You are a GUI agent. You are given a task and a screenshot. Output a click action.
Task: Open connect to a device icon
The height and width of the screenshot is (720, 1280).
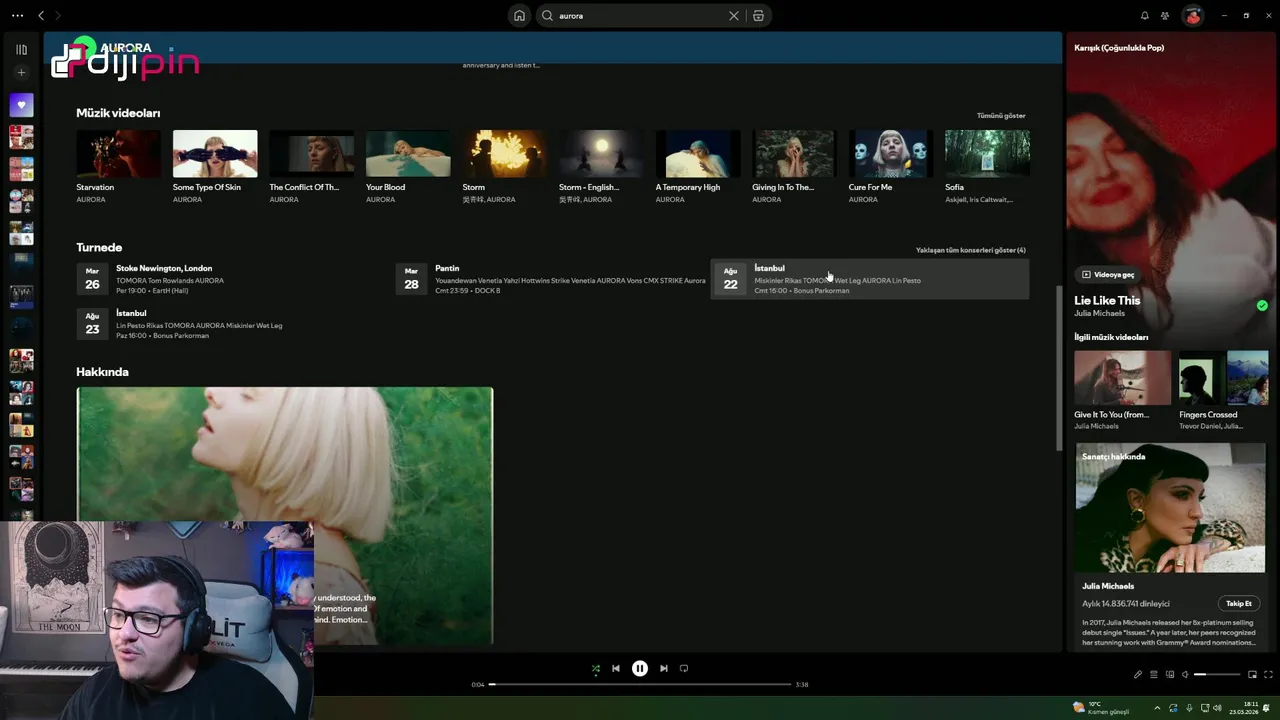point(1170,675)
